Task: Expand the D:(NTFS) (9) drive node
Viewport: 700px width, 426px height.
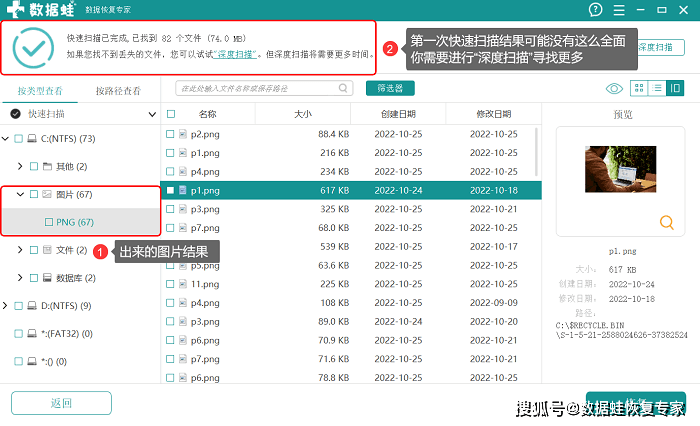Action: [5, 305]
